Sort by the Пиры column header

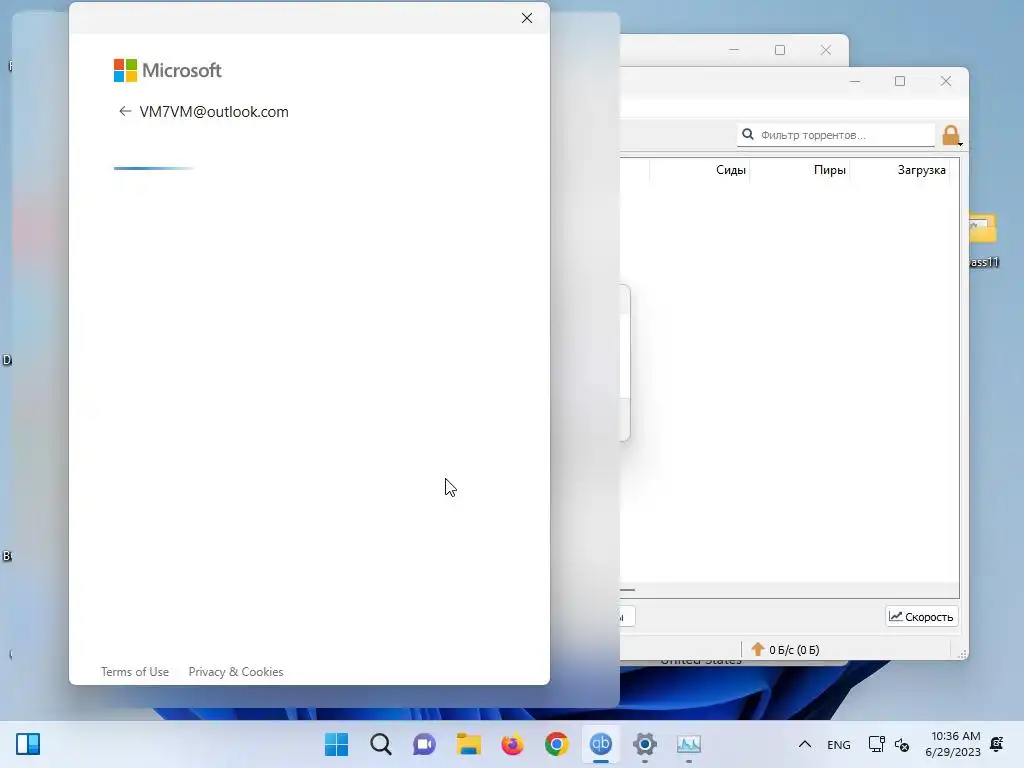[829, 170]
